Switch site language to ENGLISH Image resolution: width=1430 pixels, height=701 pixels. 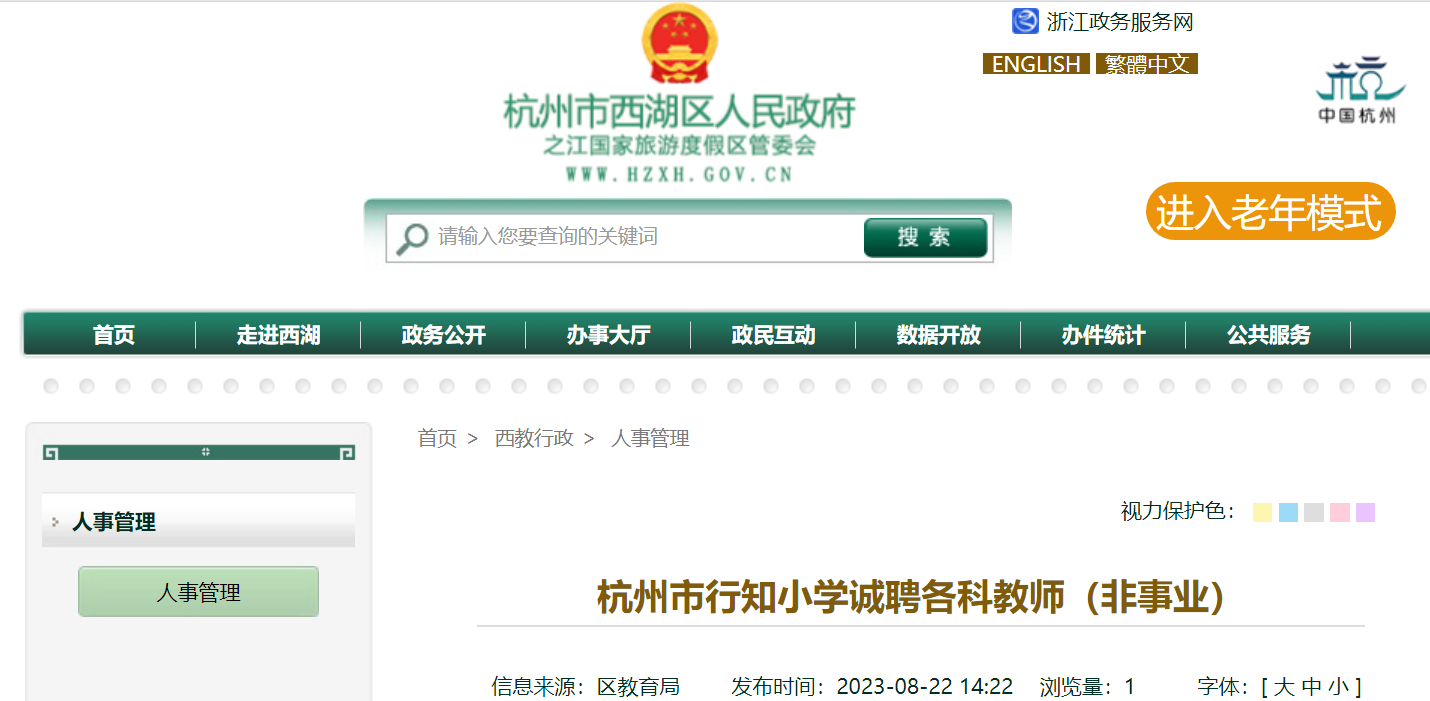tap(1036, 64)
